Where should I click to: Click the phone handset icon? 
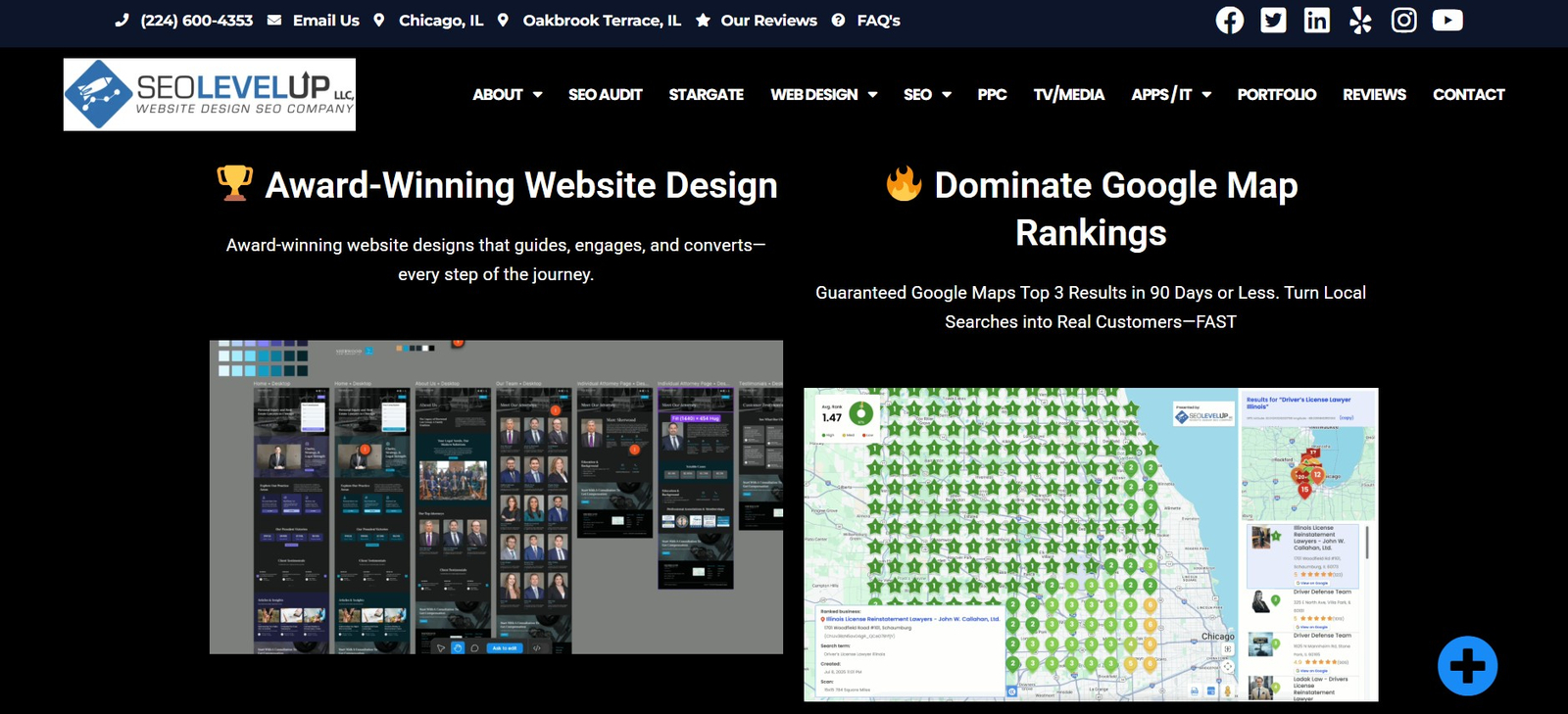coord(122,21)
